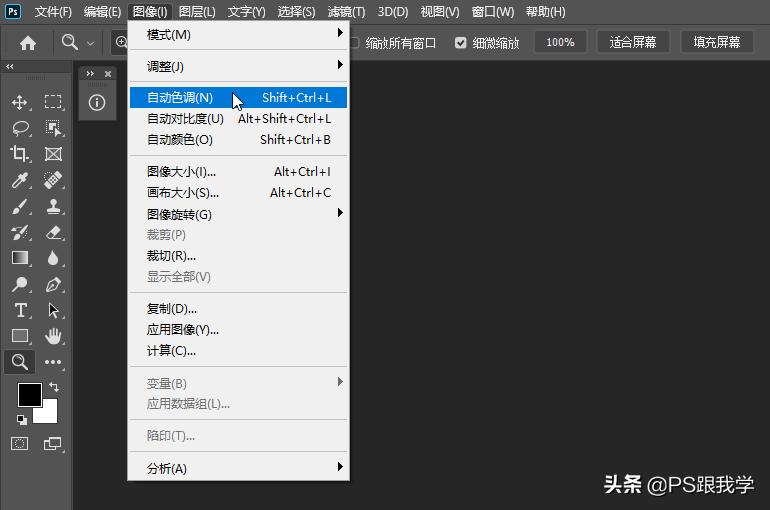Select the Object Selection tool
Image resolution: width=770 pixels, height=510 pixels.
click(x=53, y=128)
